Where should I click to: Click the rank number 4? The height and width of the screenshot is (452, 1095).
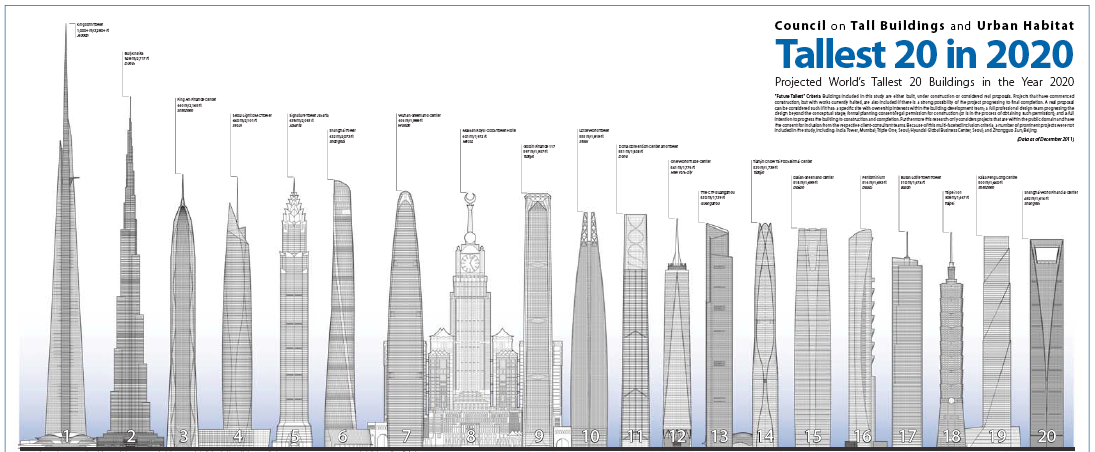click(237, 437)
